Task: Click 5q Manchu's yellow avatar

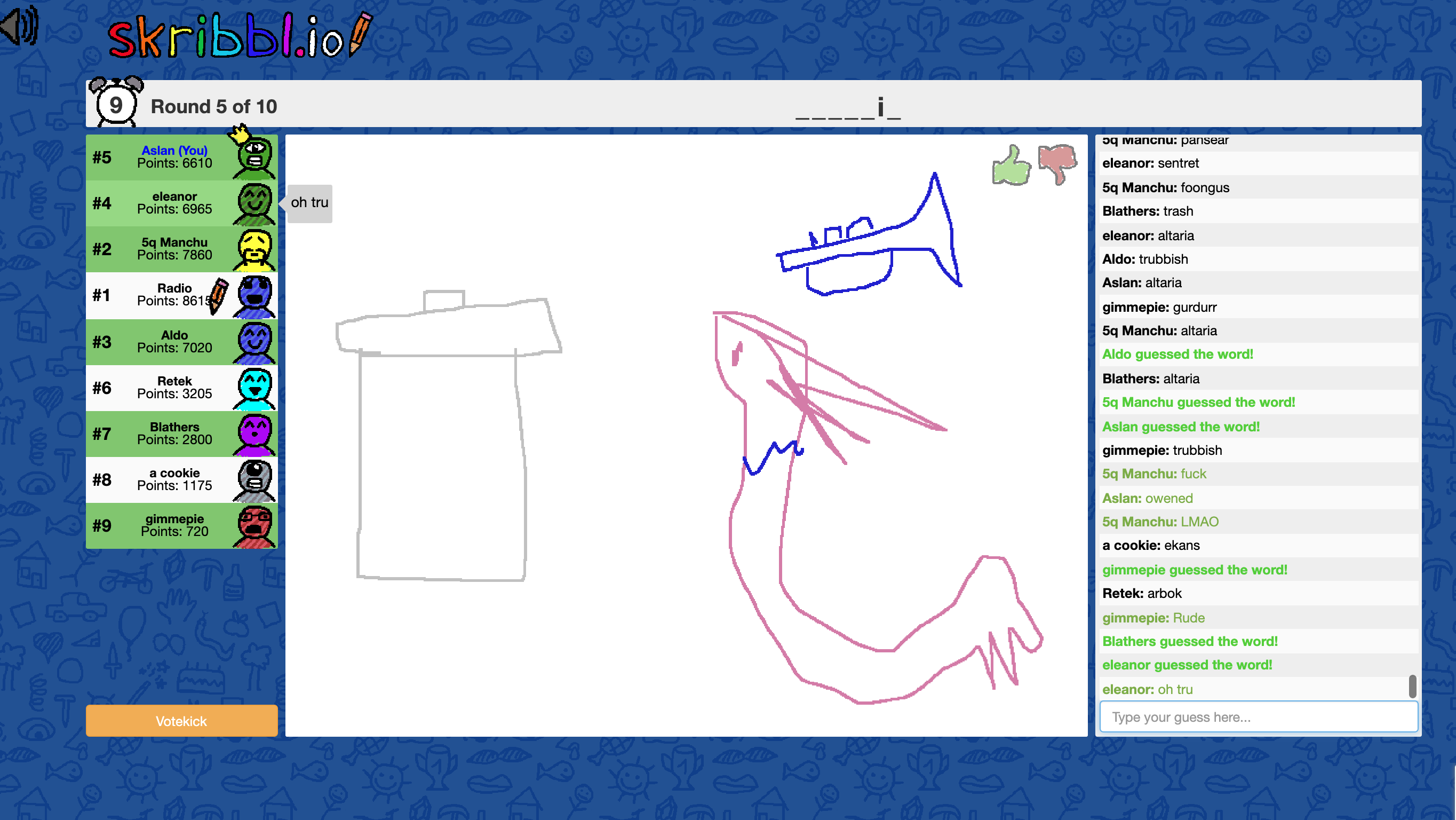Action: (x=254, y=249)
